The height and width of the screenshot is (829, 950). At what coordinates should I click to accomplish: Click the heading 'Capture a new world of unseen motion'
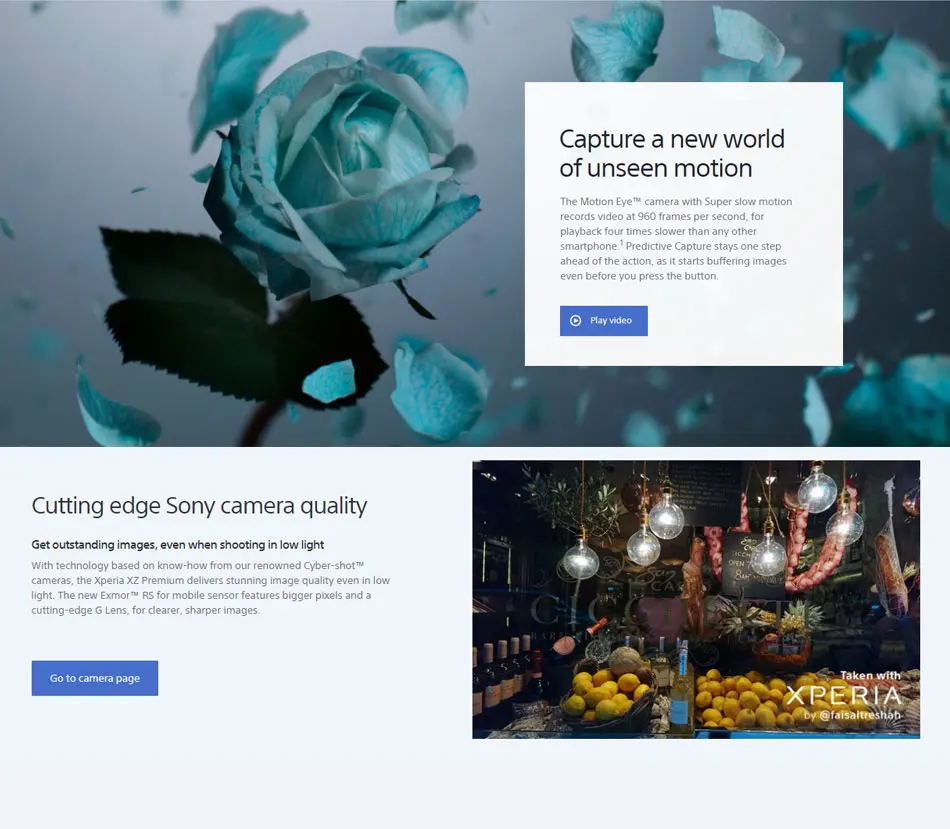672,153
